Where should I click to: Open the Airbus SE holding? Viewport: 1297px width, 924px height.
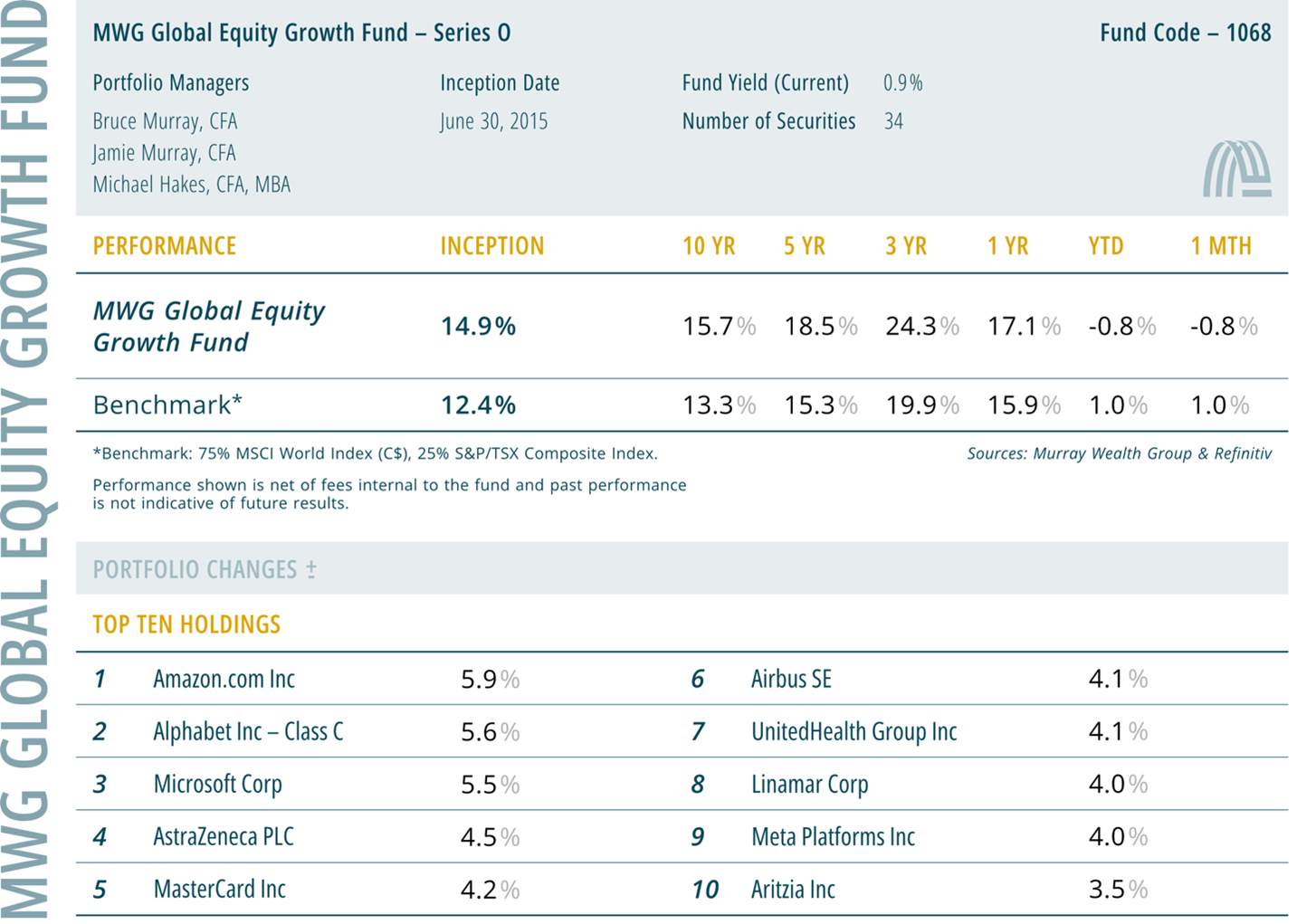791,679
